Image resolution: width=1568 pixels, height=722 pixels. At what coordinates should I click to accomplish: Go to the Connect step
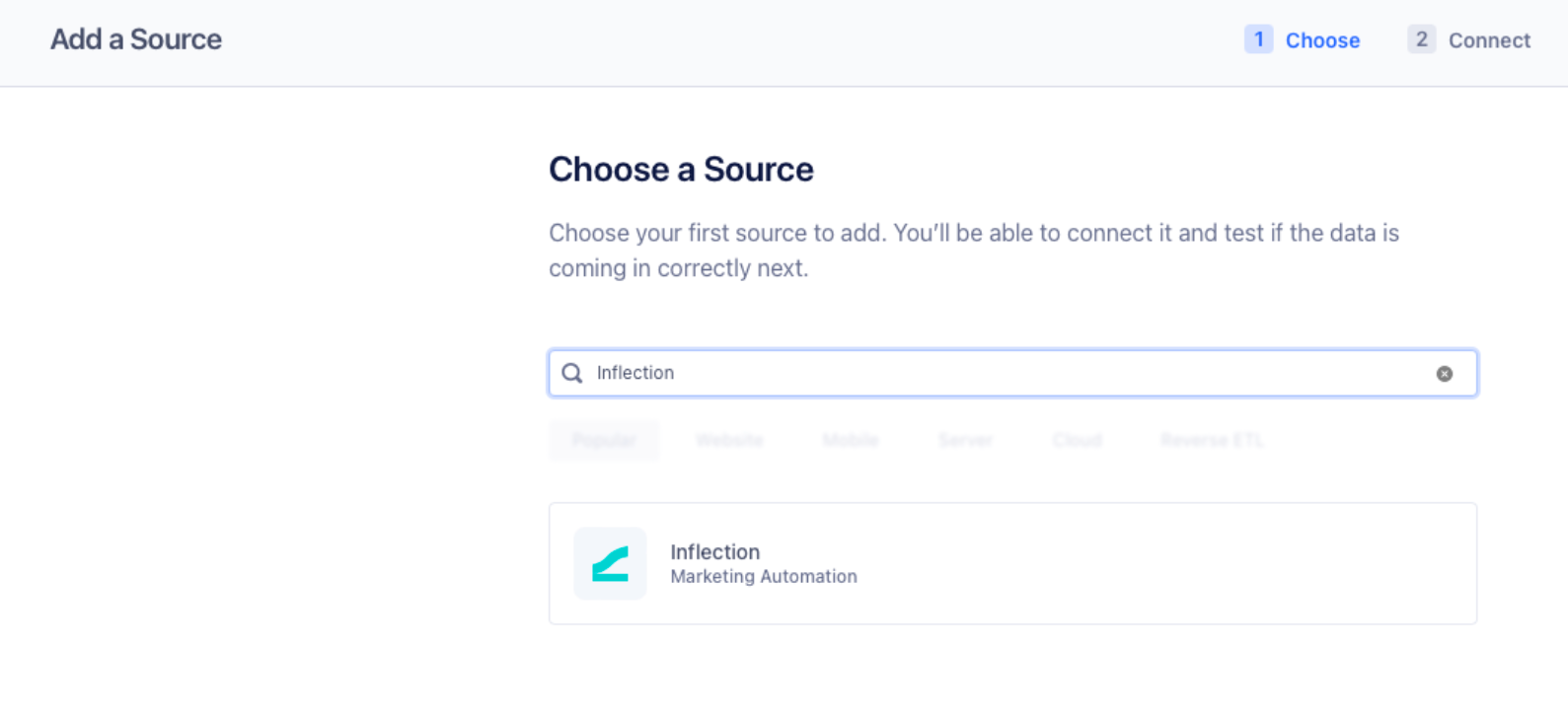1489,40
